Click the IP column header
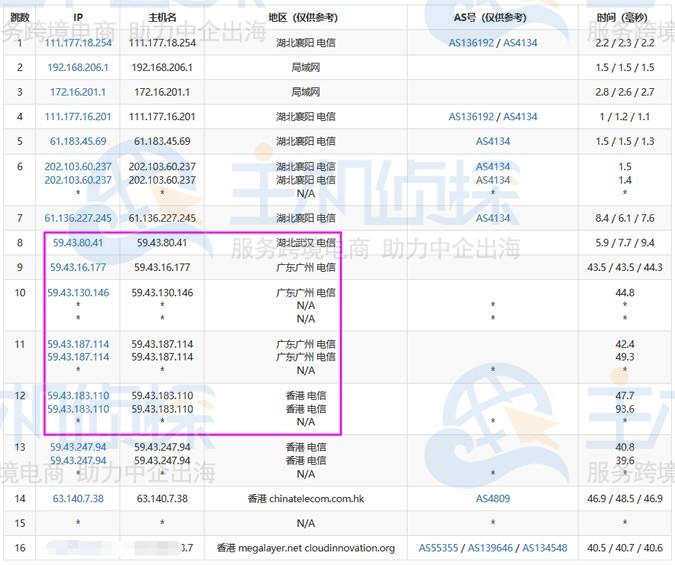This screenshot has width=675, height=565. point(78,17)
